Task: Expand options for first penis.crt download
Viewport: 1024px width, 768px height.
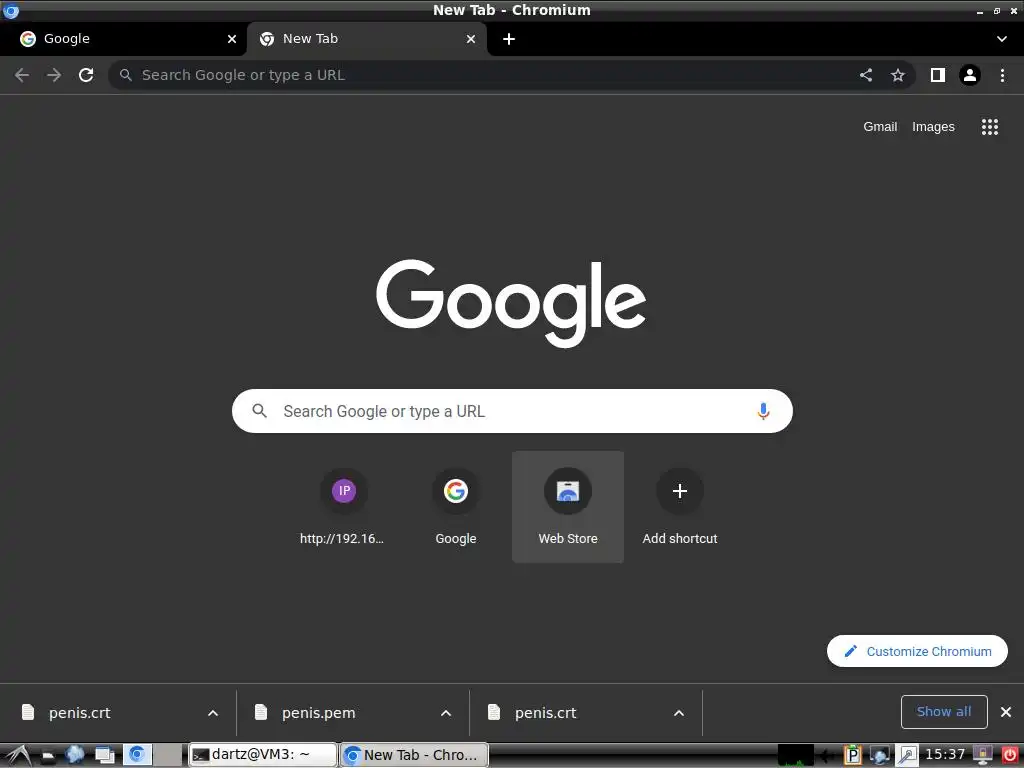Action: [213, 713]
